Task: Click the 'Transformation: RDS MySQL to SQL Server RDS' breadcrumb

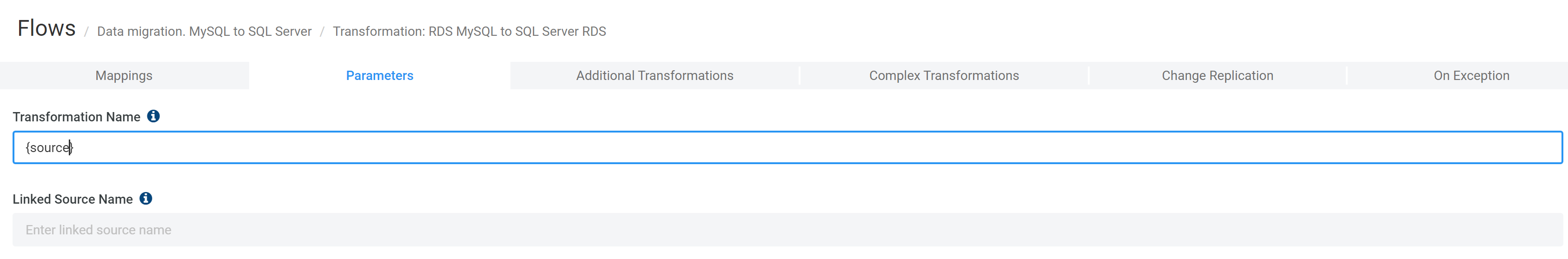Action: click(x=470, y=32)
